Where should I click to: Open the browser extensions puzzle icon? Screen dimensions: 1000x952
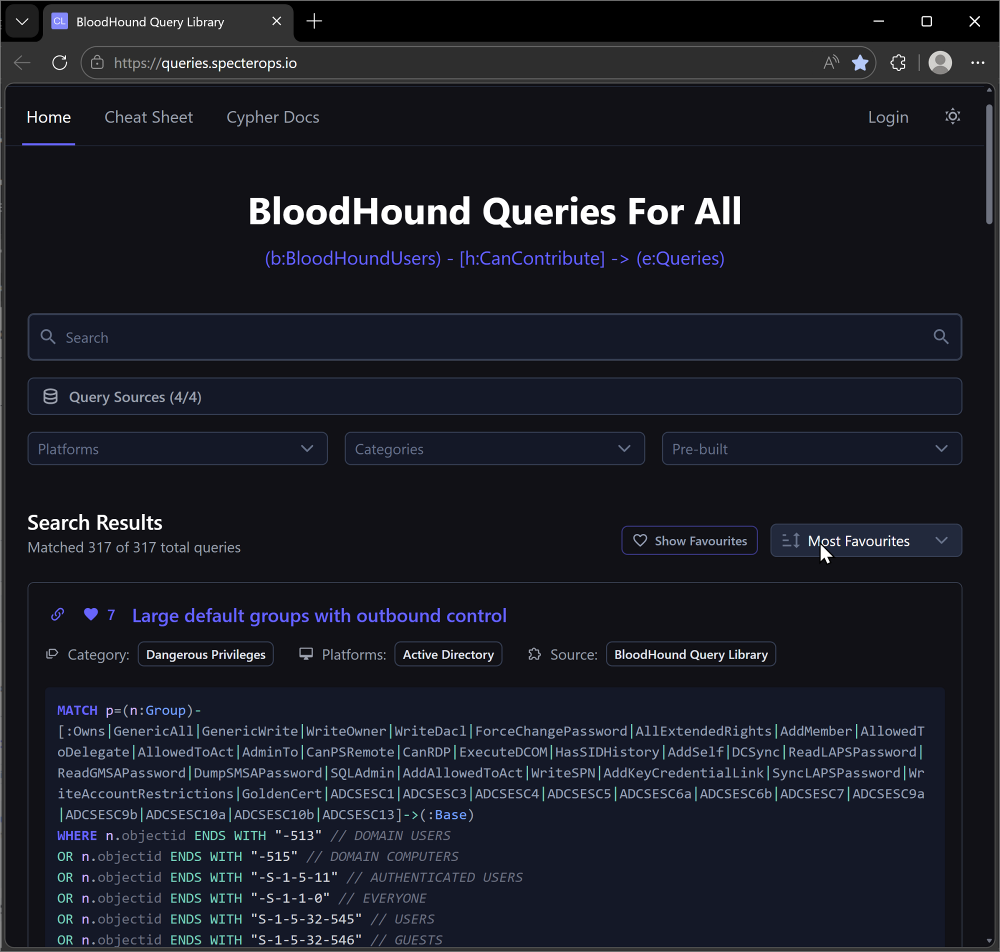pyautogui.click(x=898, y=62)
